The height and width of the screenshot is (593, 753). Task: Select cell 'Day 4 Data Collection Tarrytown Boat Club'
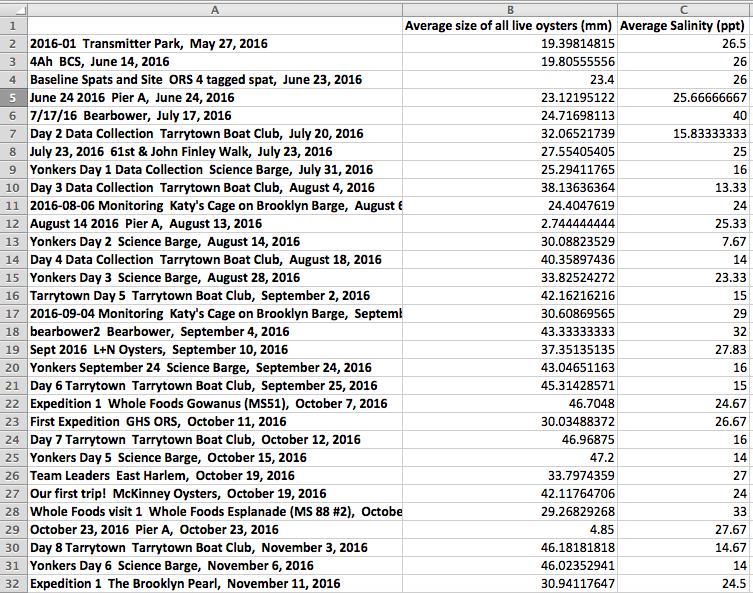pos(215,260)
